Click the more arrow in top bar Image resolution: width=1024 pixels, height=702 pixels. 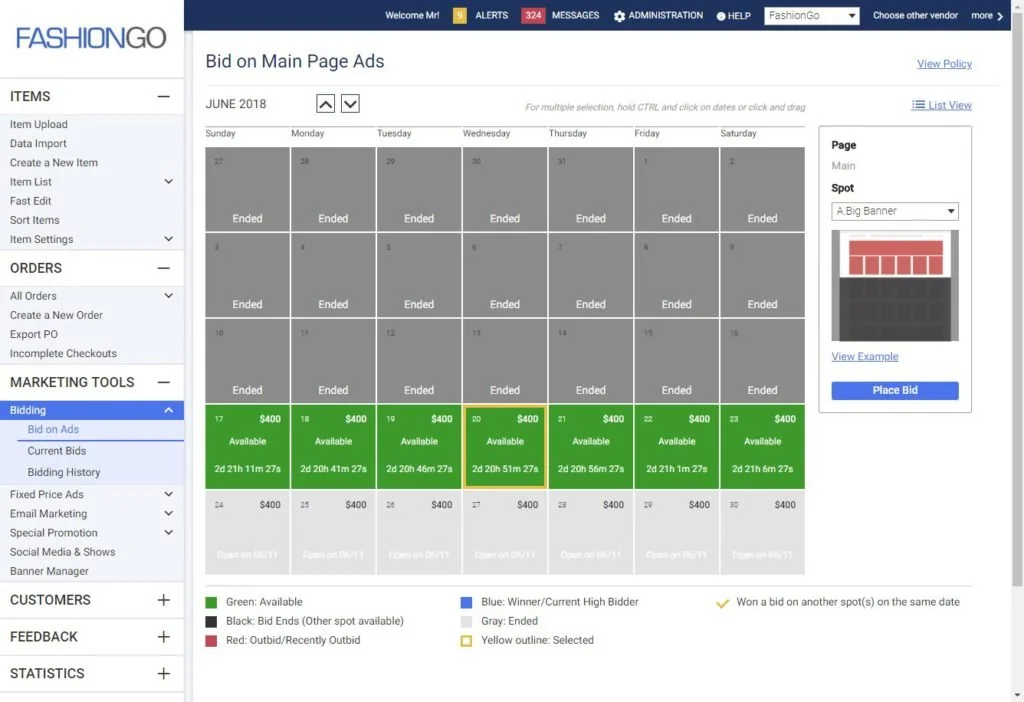tap(1000, 16)
